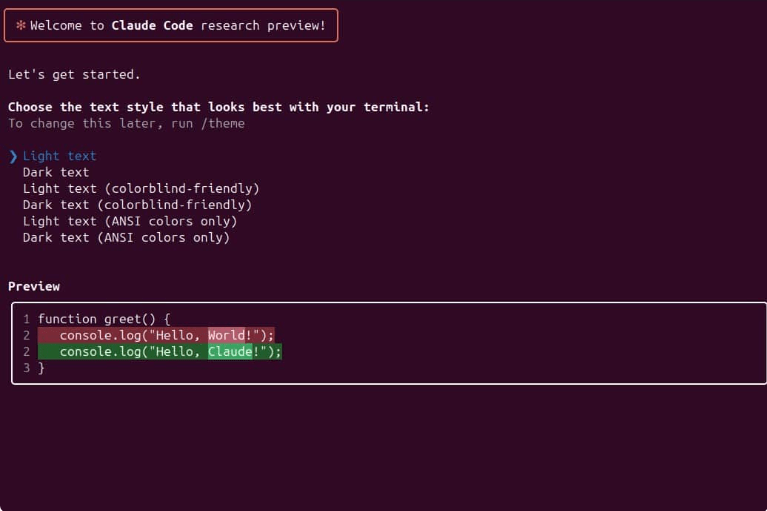This screenshot has width=767, height=511.
Task: Click the function greet() code line
Action: pos(104,319)
